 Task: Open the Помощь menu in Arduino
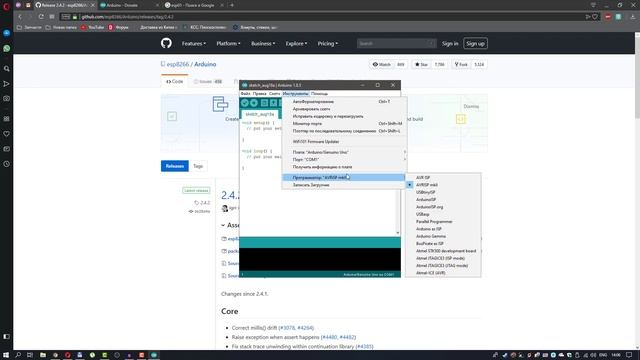click(320, 94)
